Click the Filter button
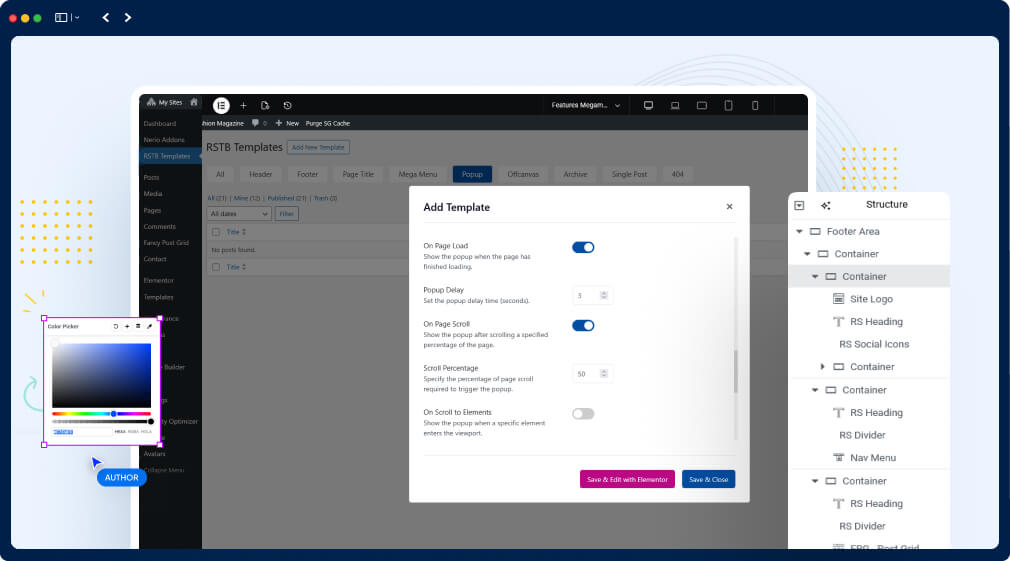1010x561 pixels. [x=287, y=214]
